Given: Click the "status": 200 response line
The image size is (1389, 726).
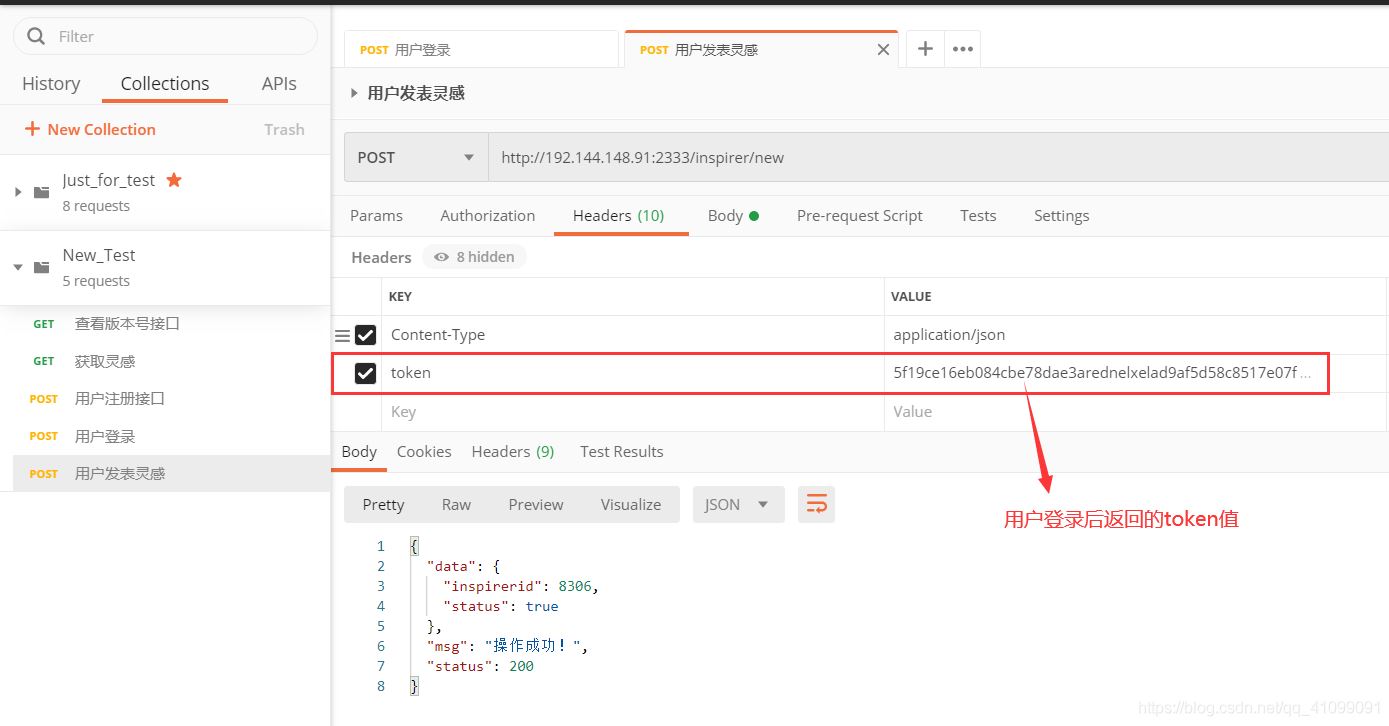Looking at the screenshot, I should [480, 666].
